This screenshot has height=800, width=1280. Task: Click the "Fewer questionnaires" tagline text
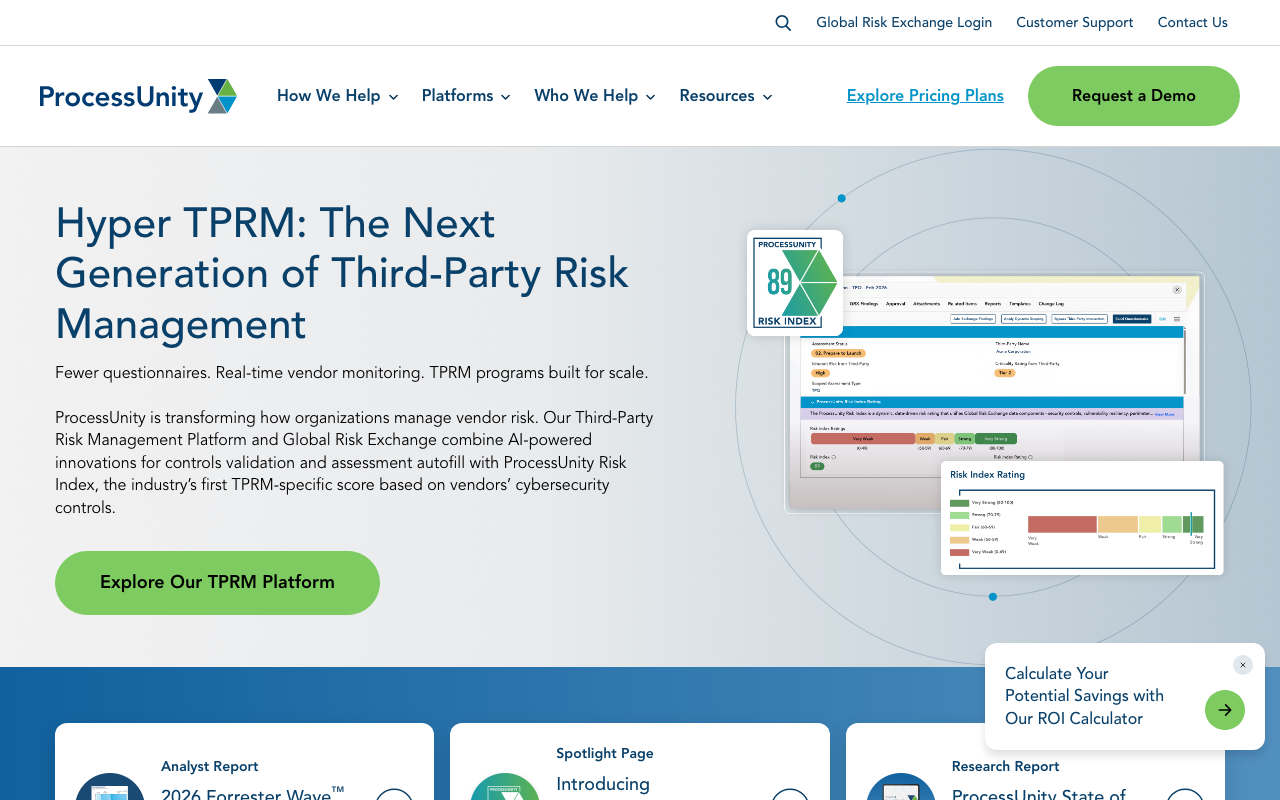click(x=352, y=373)
